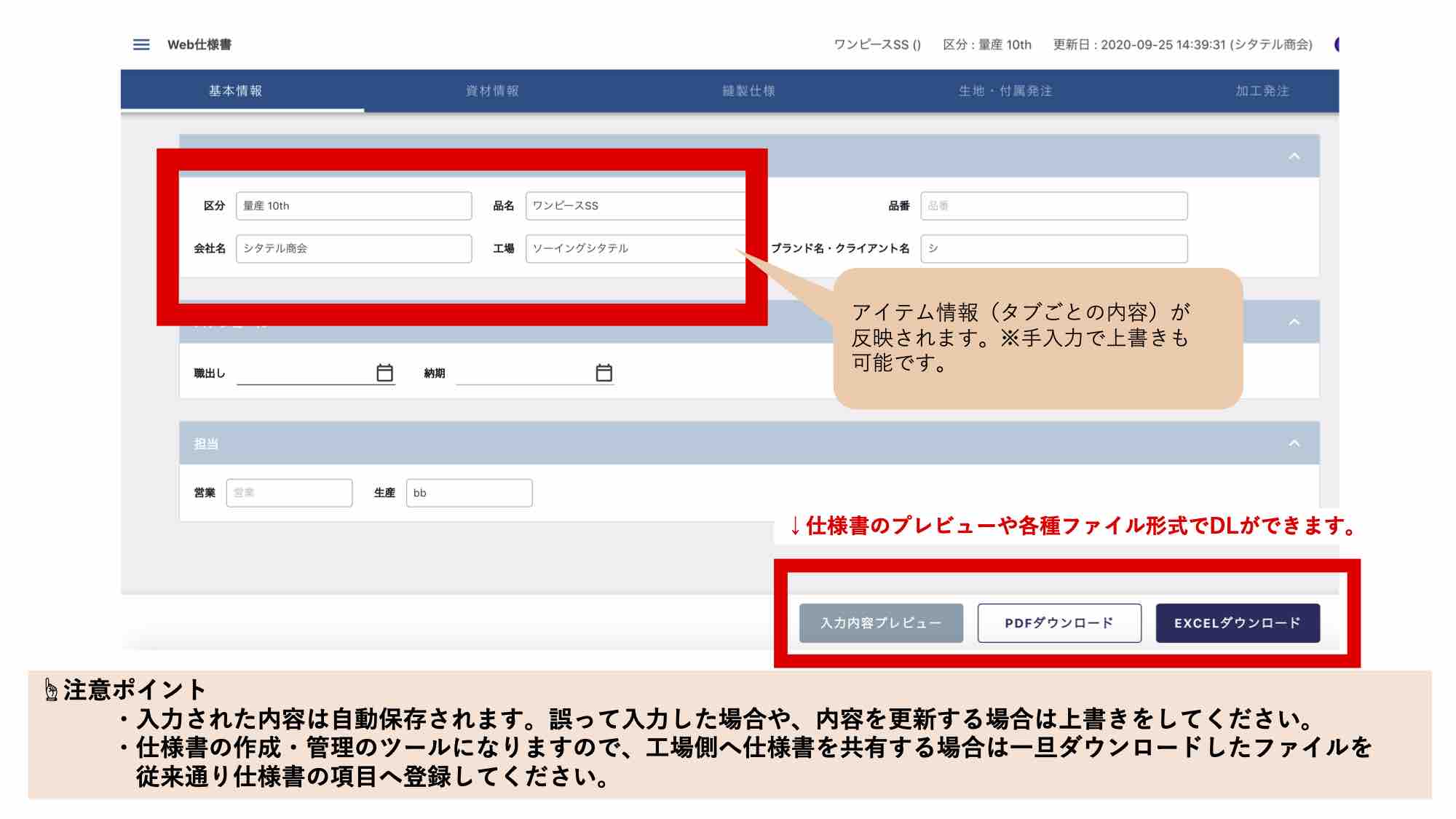Screen dimensions: 1456x819
Task: Click the 区分：量産 10th header text
Action: pyautogui.click(x=987, y=44)
